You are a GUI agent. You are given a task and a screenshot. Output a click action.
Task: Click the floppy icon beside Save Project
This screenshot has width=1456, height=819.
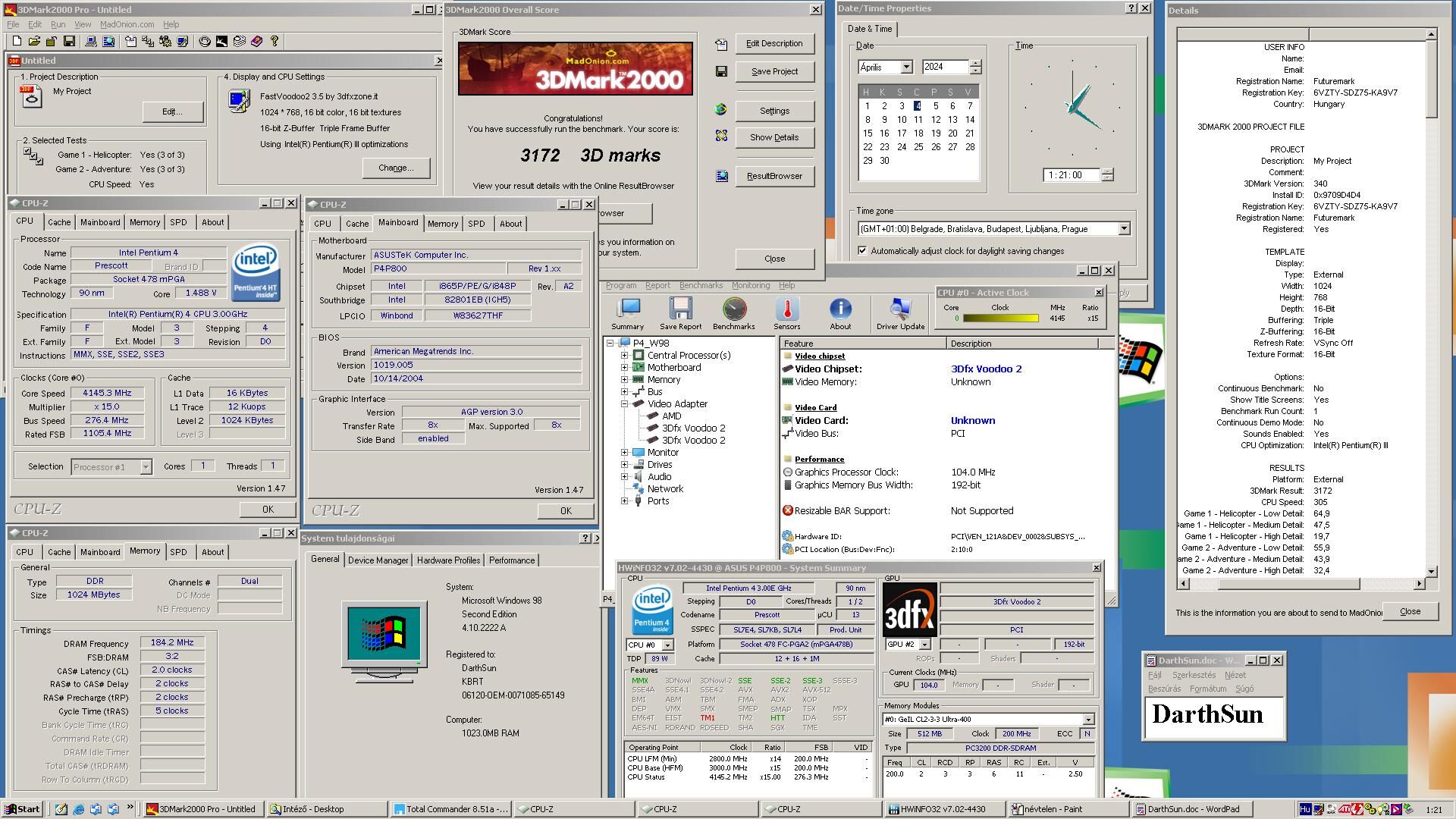click(x=721, y=71)
